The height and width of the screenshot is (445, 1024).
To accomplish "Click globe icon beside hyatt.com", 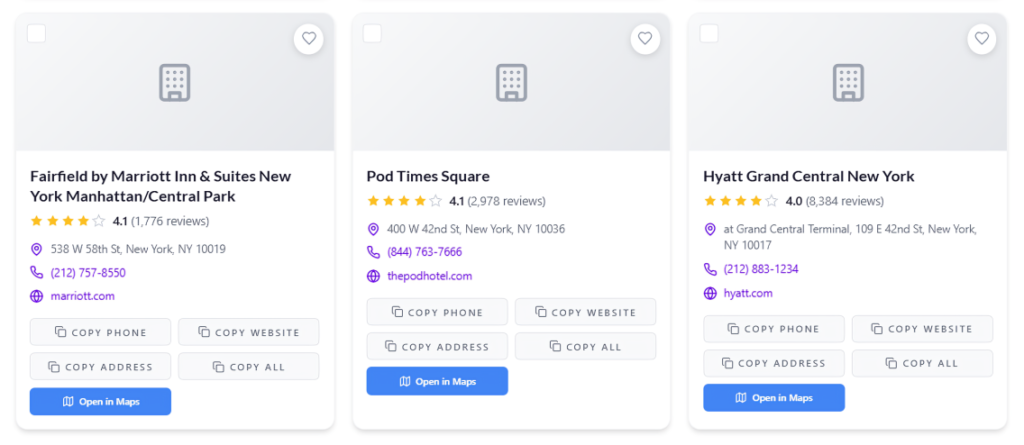I will coord(710,293).
